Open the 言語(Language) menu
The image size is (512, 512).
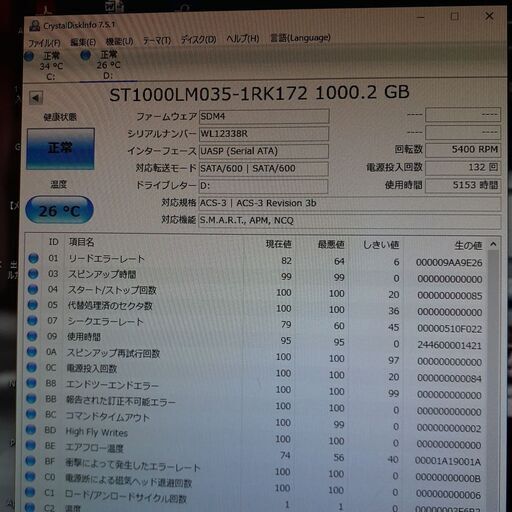tap(300, 38)
